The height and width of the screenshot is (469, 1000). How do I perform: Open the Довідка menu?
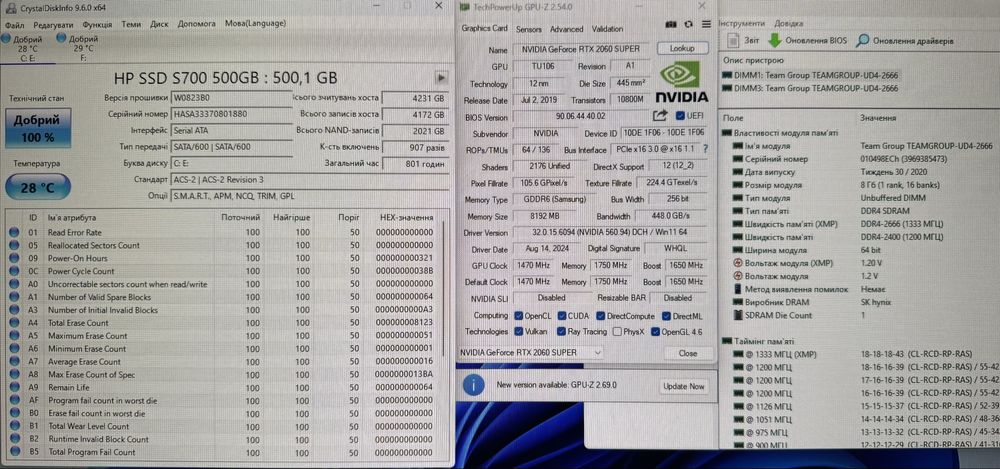tap(789, 23)
